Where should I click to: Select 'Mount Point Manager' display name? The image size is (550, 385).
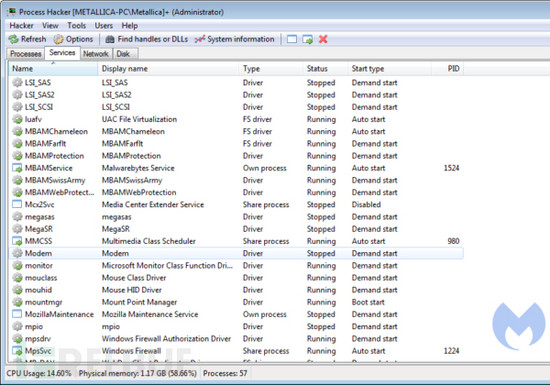click(140, 302)
